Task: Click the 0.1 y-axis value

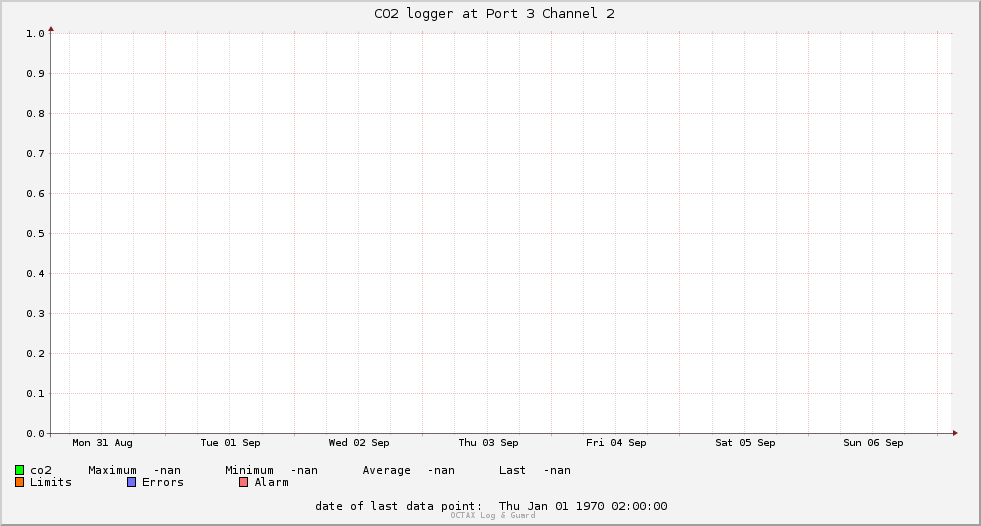Action: [35, 394]
